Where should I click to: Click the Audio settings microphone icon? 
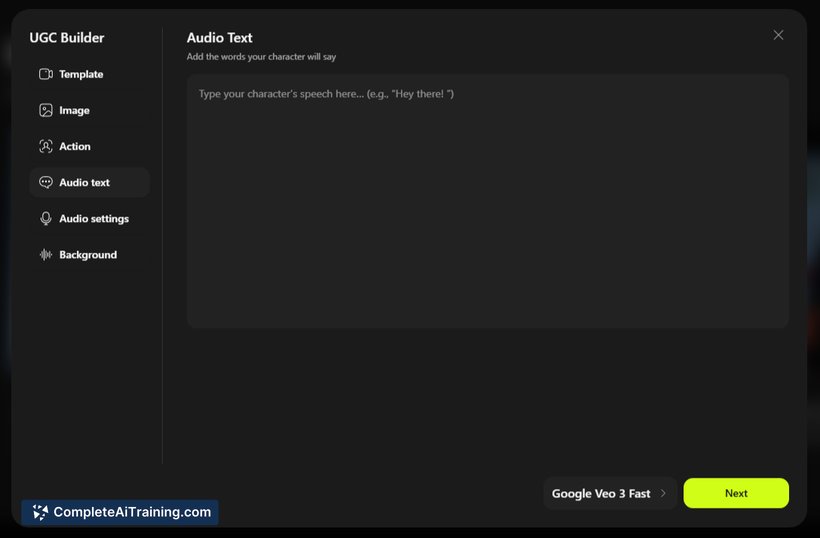point(45,219)
